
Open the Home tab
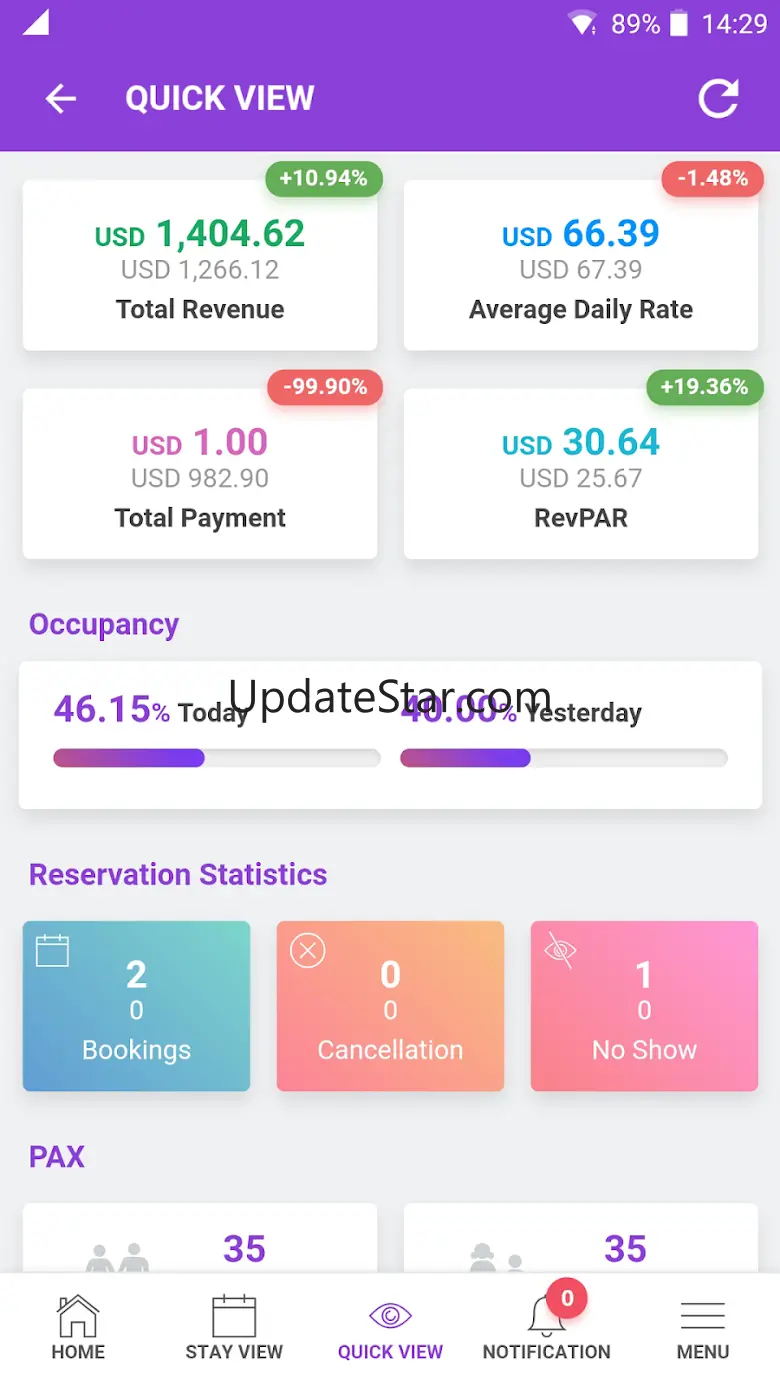(x=78, y=1328)
